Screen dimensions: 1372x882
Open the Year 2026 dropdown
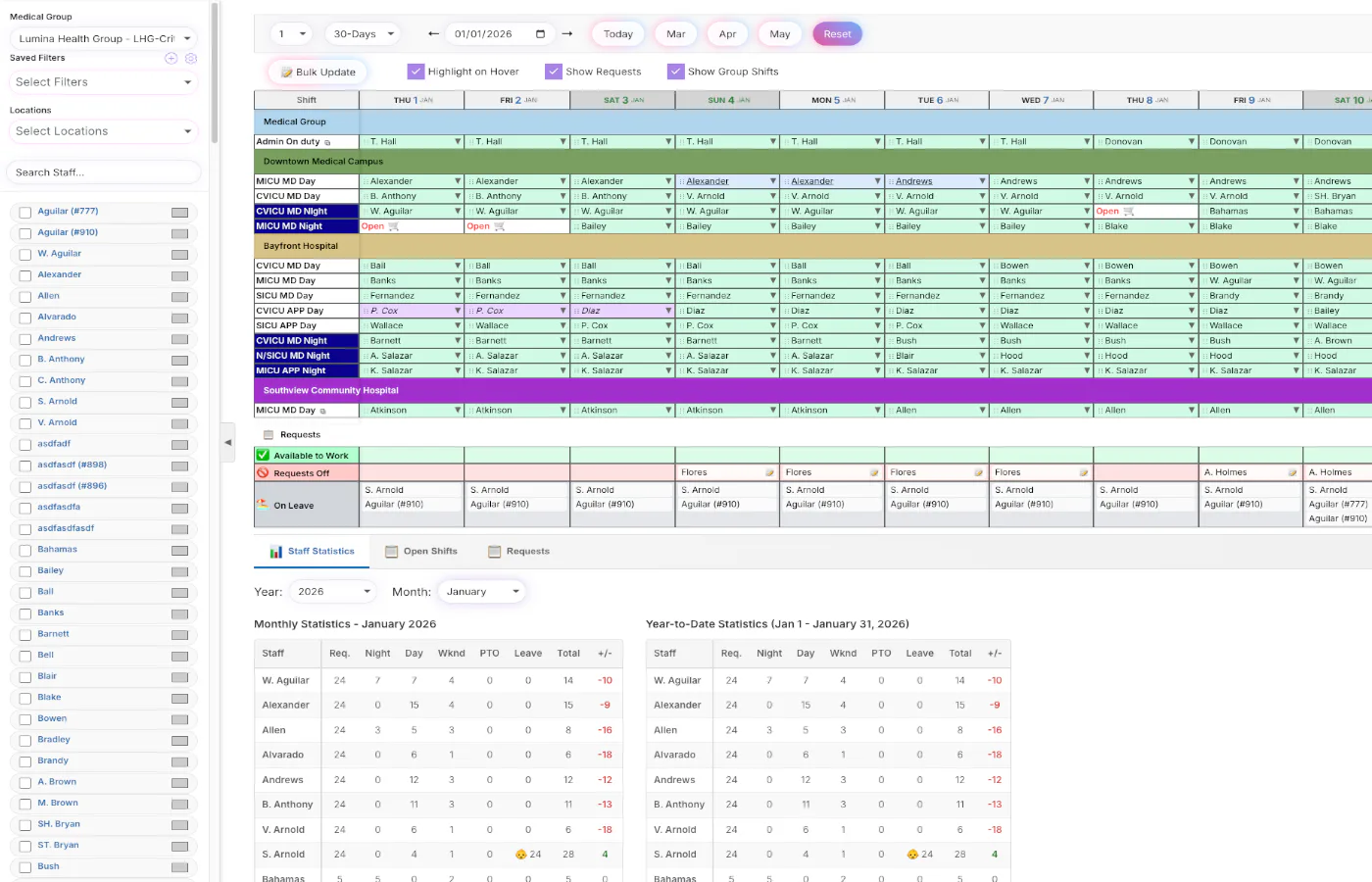[333, 592]
